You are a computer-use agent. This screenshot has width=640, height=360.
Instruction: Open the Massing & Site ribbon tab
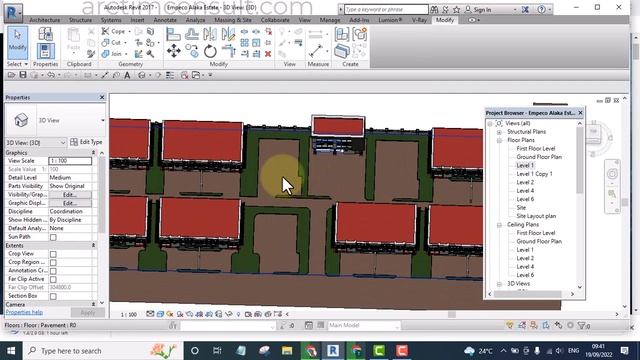click(x=233, y=20)
